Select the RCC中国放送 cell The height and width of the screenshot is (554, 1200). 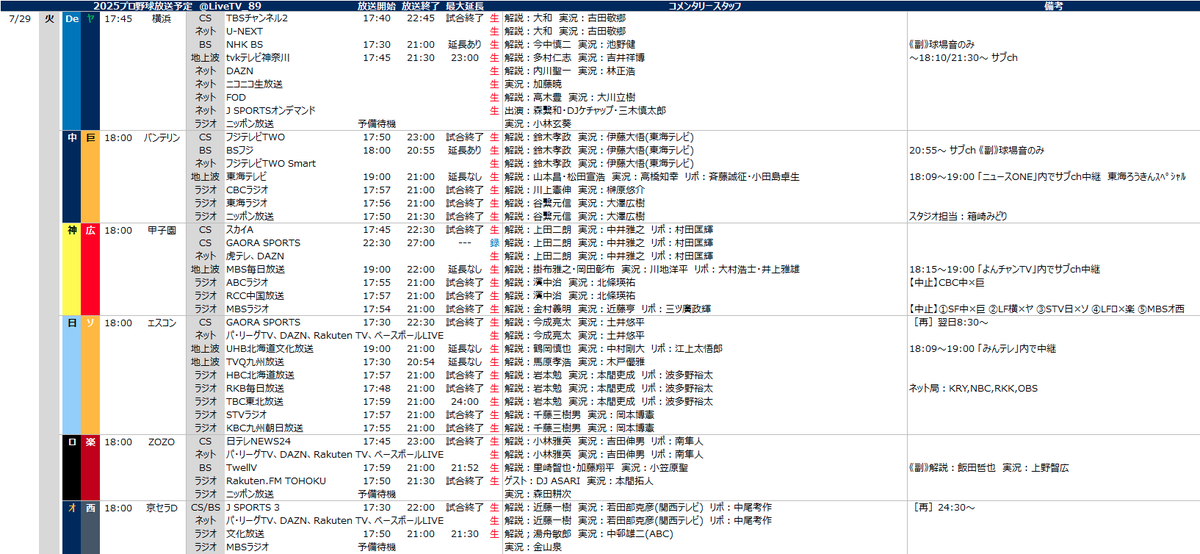pos(254,296)
